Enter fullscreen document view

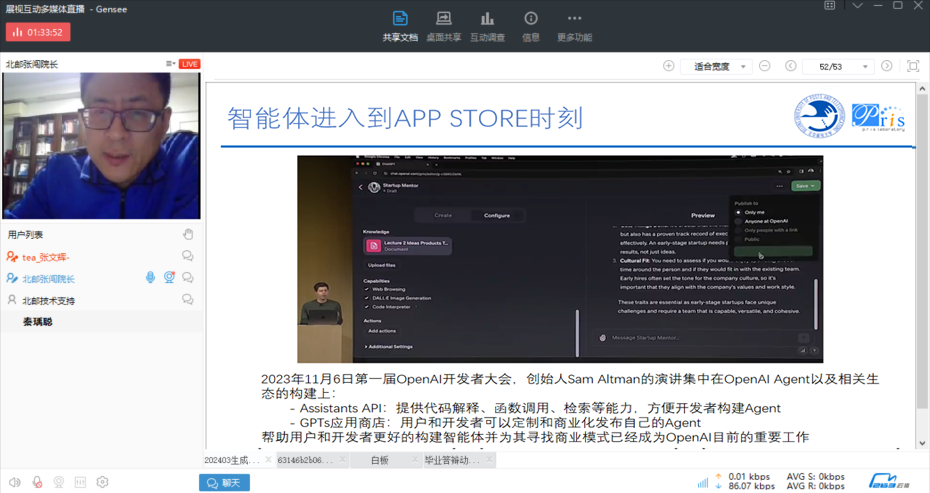tap(913, 66)
